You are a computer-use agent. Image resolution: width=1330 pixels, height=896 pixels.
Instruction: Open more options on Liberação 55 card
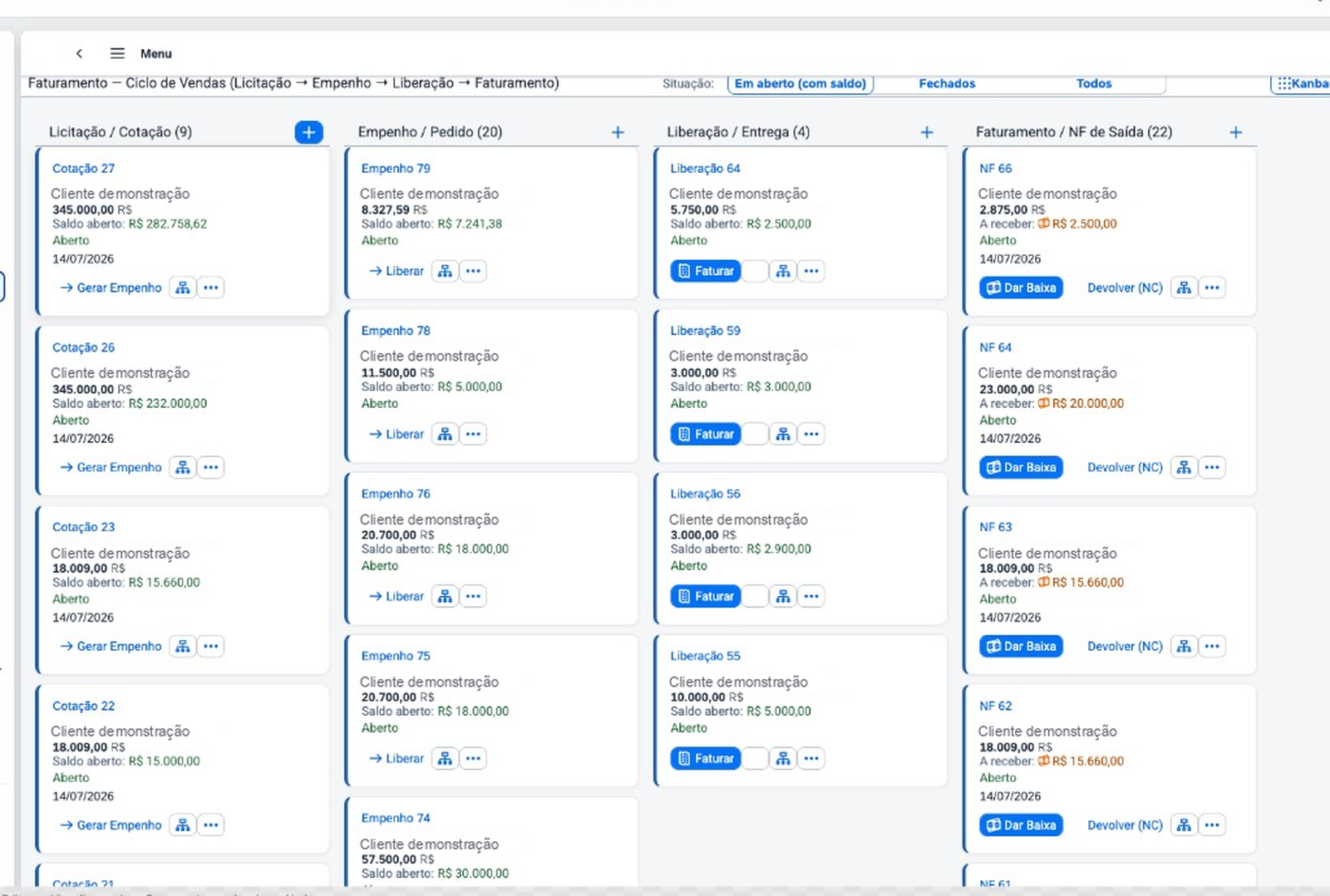pos(811,758)
